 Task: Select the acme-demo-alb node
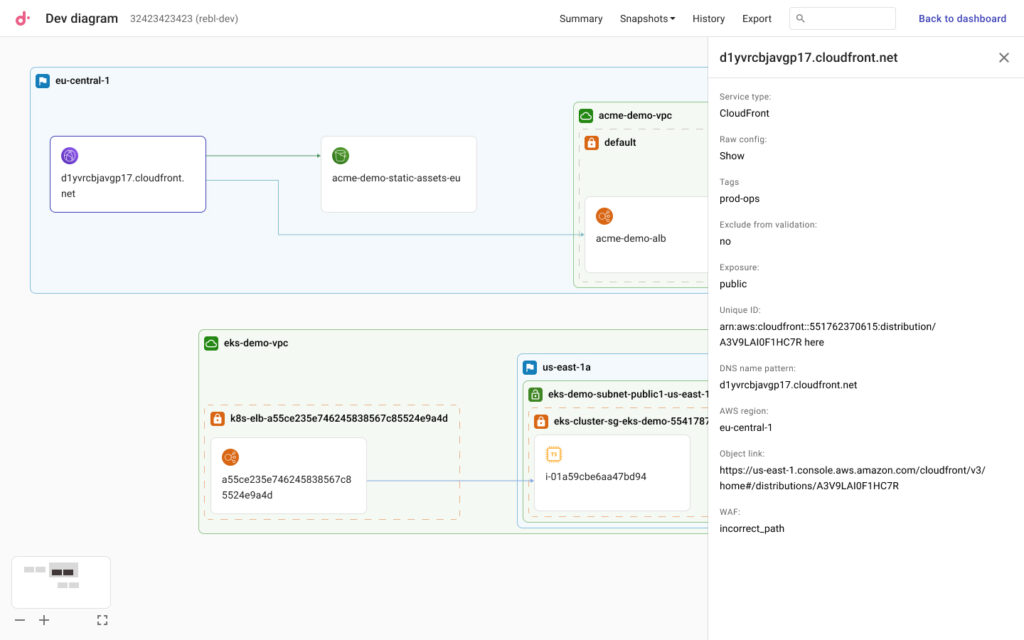(647, 235)
